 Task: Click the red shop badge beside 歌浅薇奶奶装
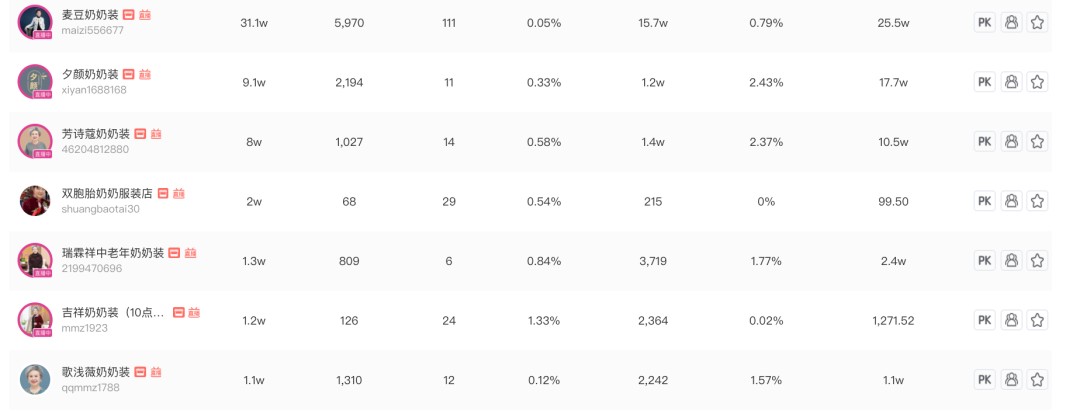coord(140,372)
